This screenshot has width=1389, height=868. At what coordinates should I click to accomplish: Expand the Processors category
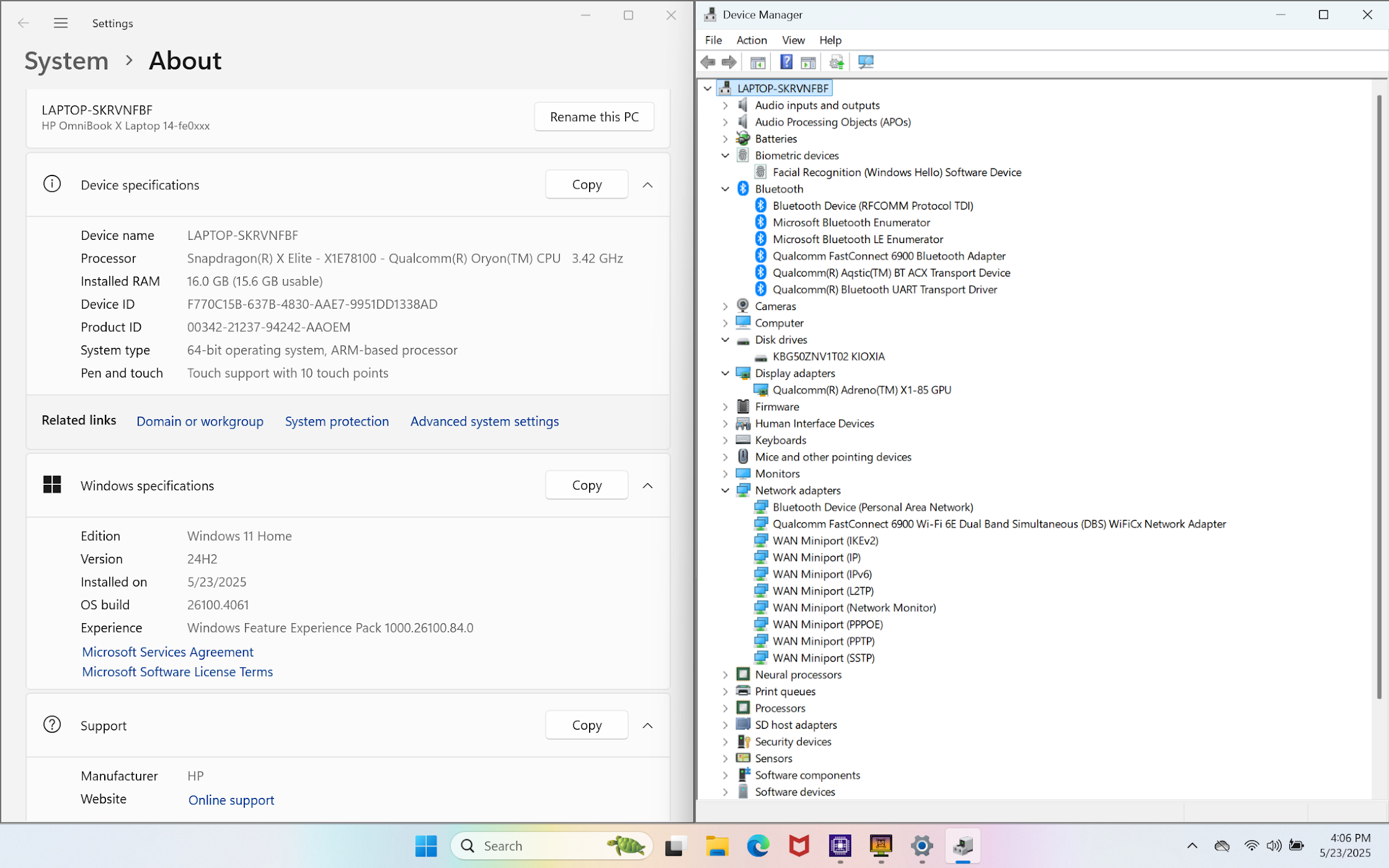[725, 708]
